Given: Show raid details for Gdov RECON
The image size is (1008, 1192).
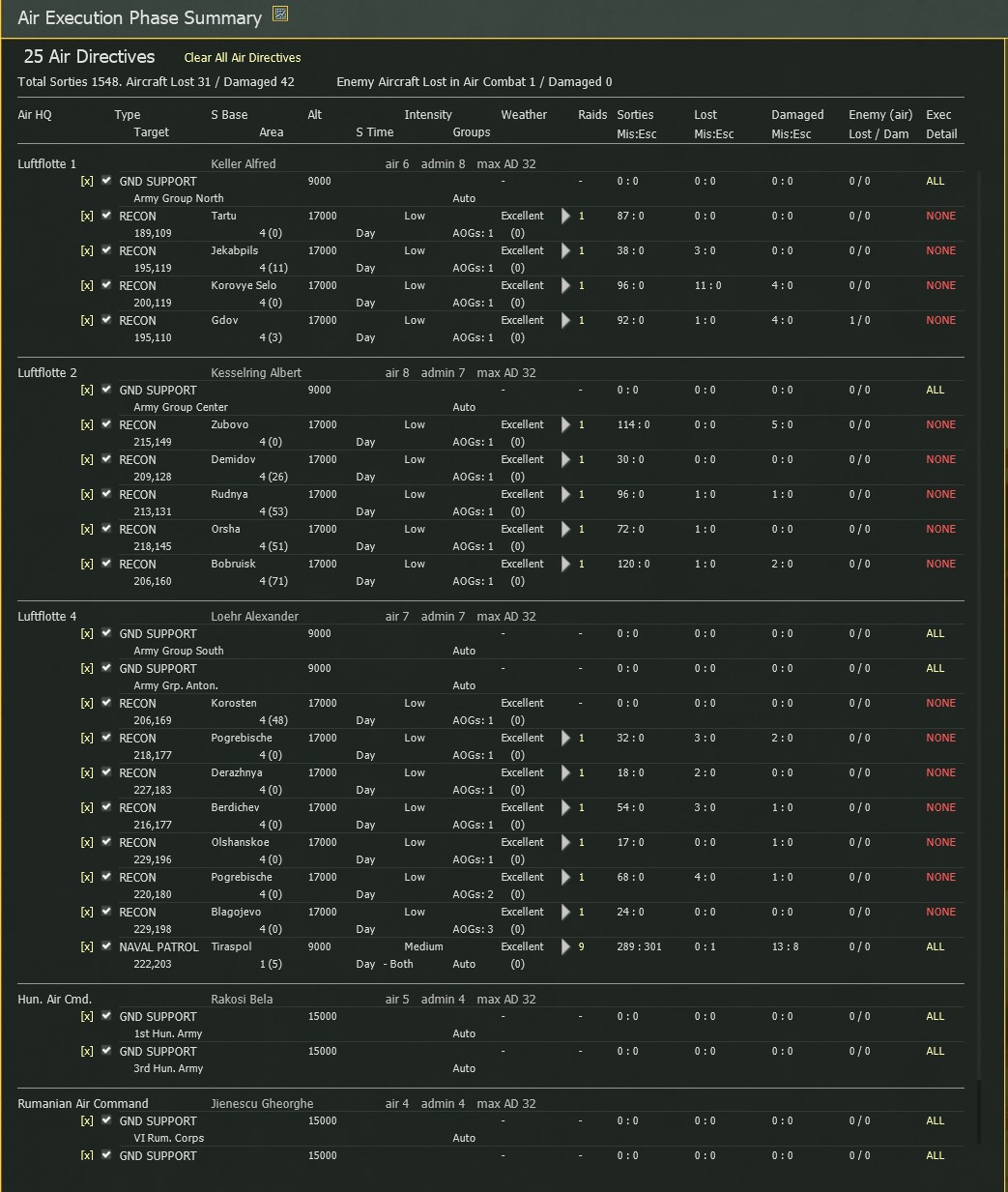Looking at the screenshot, I should click(566, 321).
